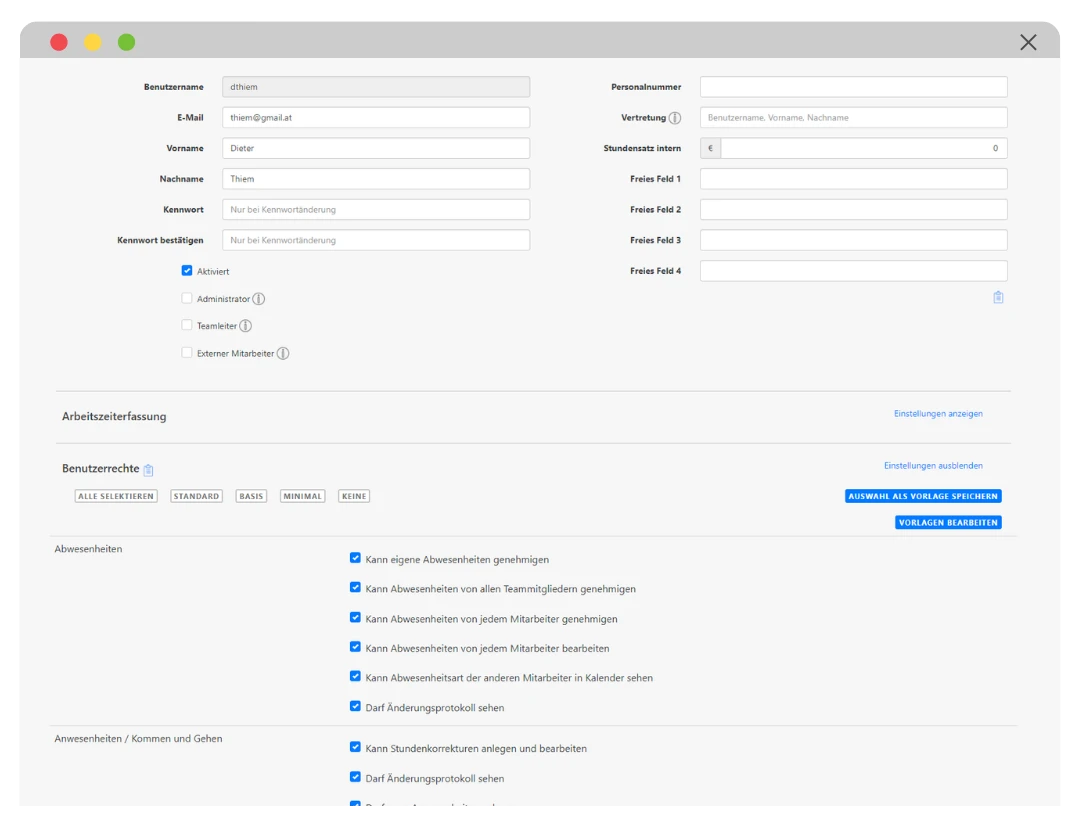Uncheck the Aktiviert checkbox
Image resolution: width=1070 pixels, height=824 pixels.
pos(187,271)
